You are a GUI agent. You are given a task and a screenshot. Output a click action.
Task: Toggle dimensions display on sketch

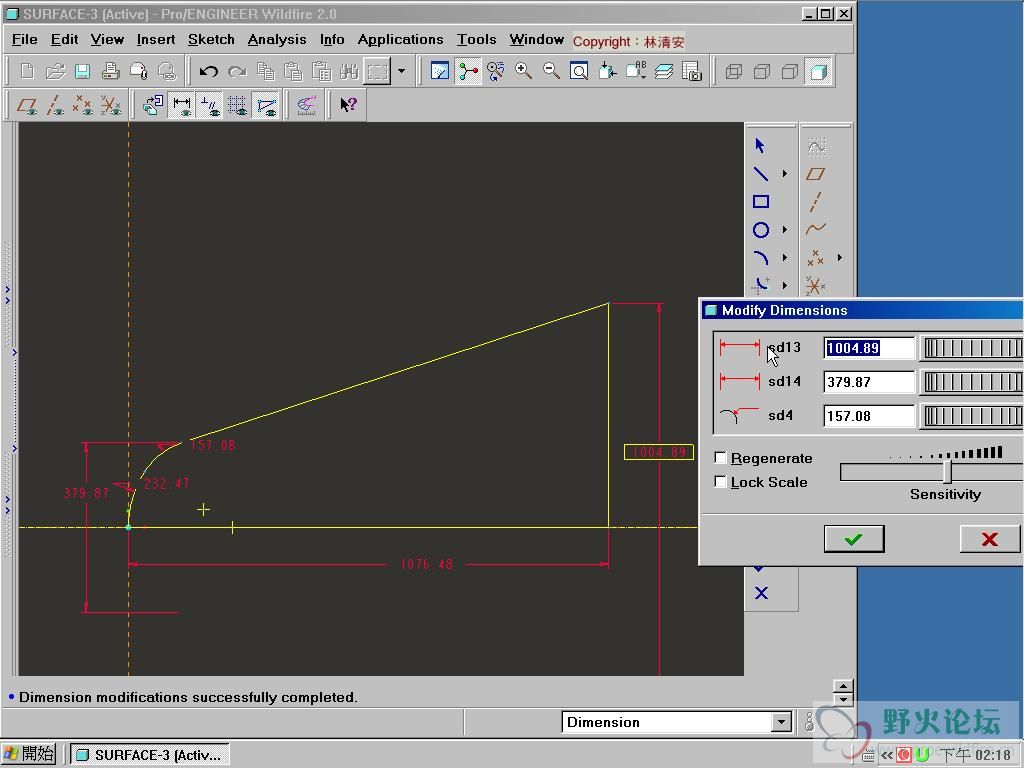pyautogui.click(x=182, y=104)
